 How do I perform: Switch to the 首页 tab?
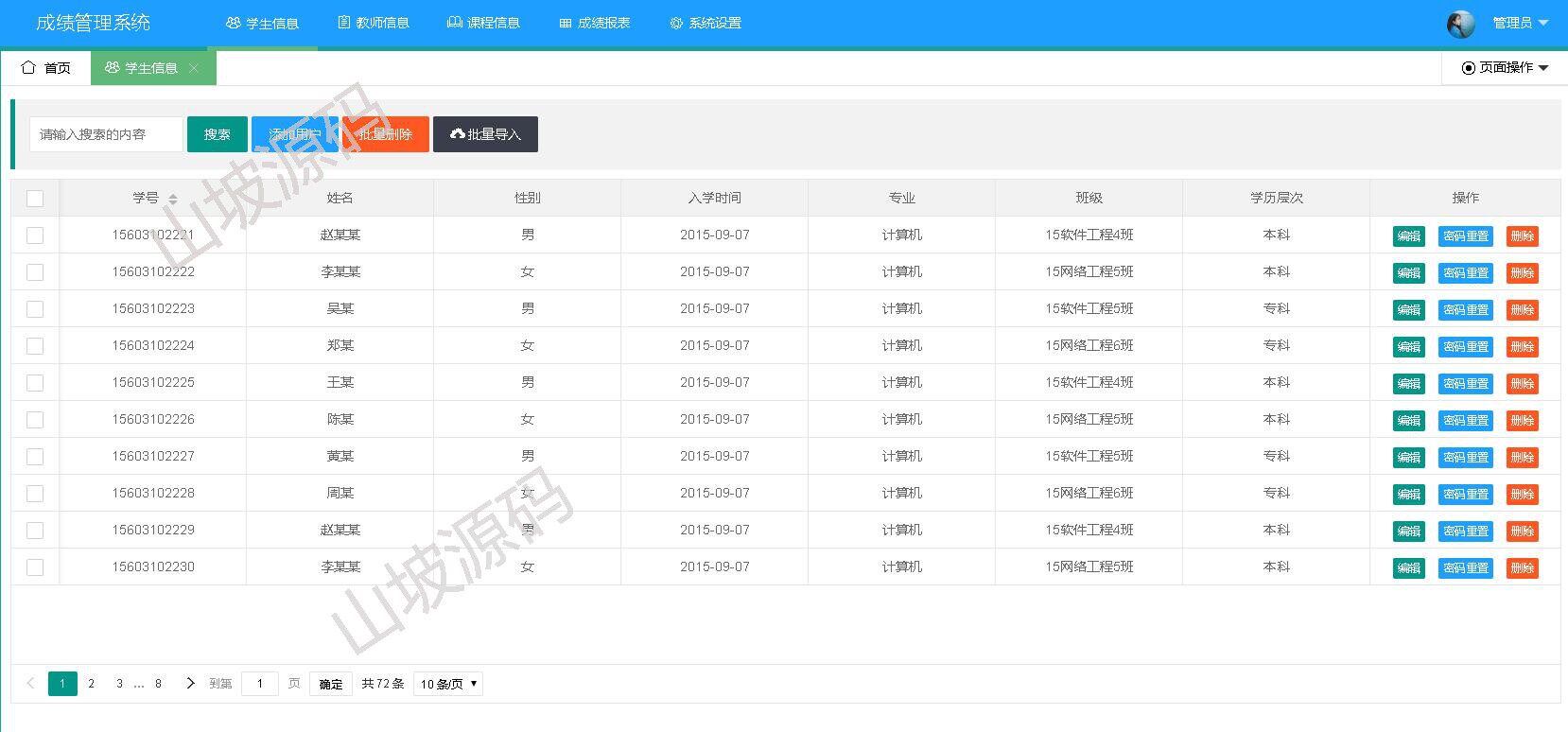click(x=46, y=68)
